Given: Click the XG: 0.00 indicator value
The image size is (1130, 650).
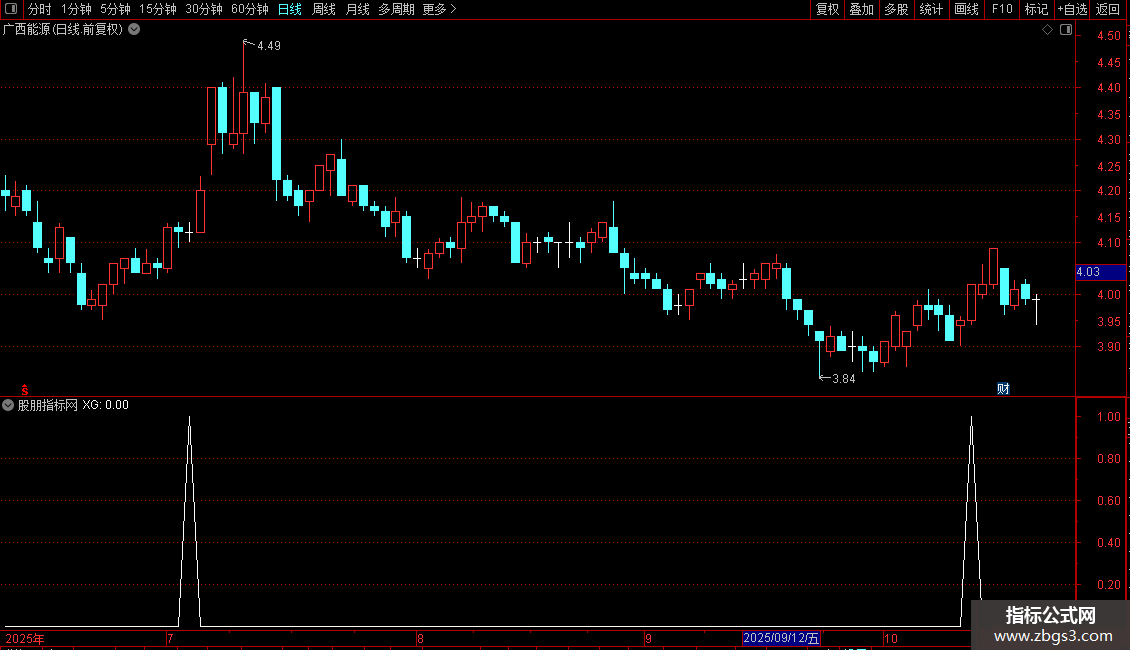Looking at the screenshot, I should (105, 405).
